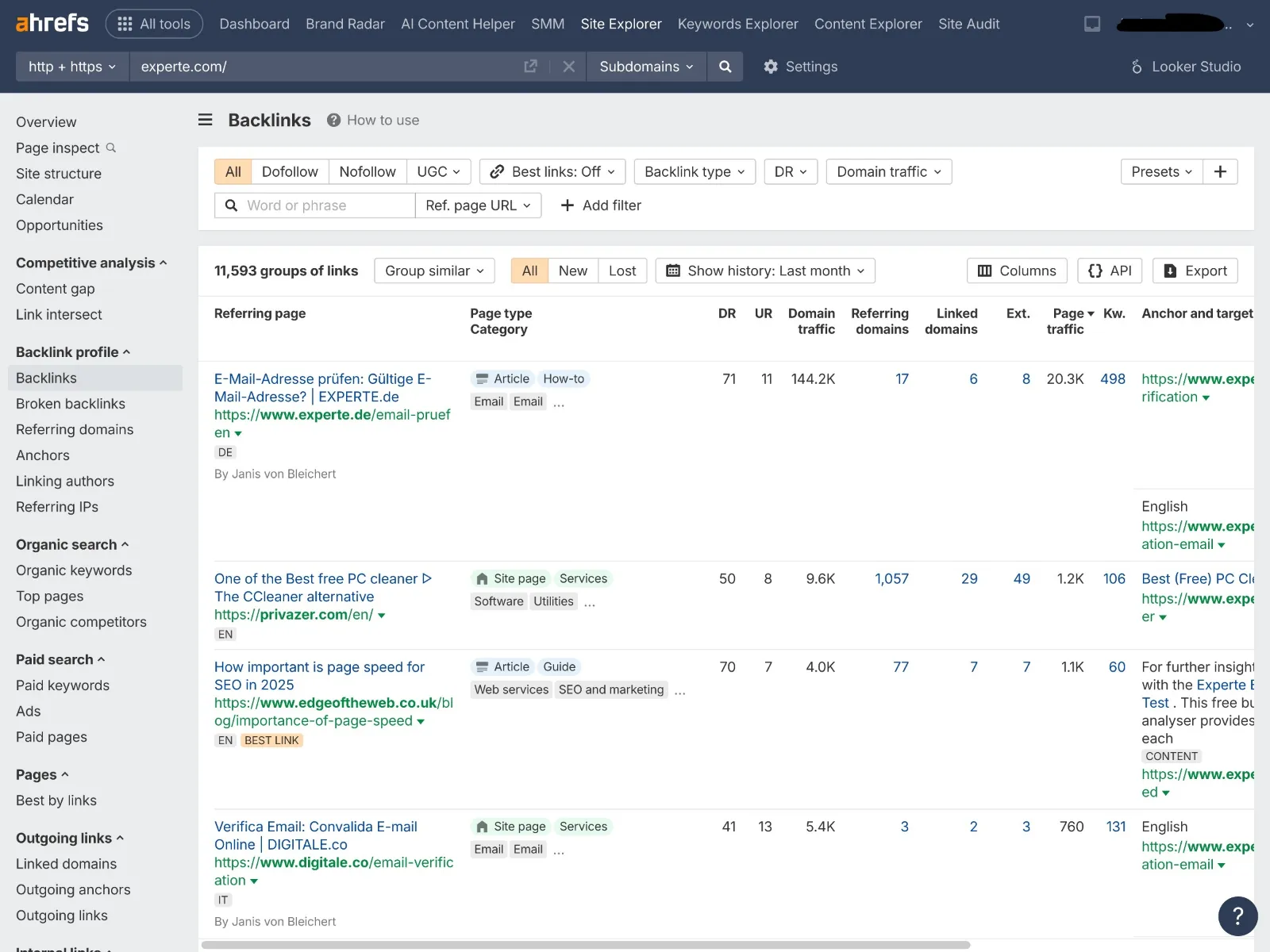Screen dimensions: 1270x952
Task: Click Page inspect search icon
Action: [x=111, y=148]
